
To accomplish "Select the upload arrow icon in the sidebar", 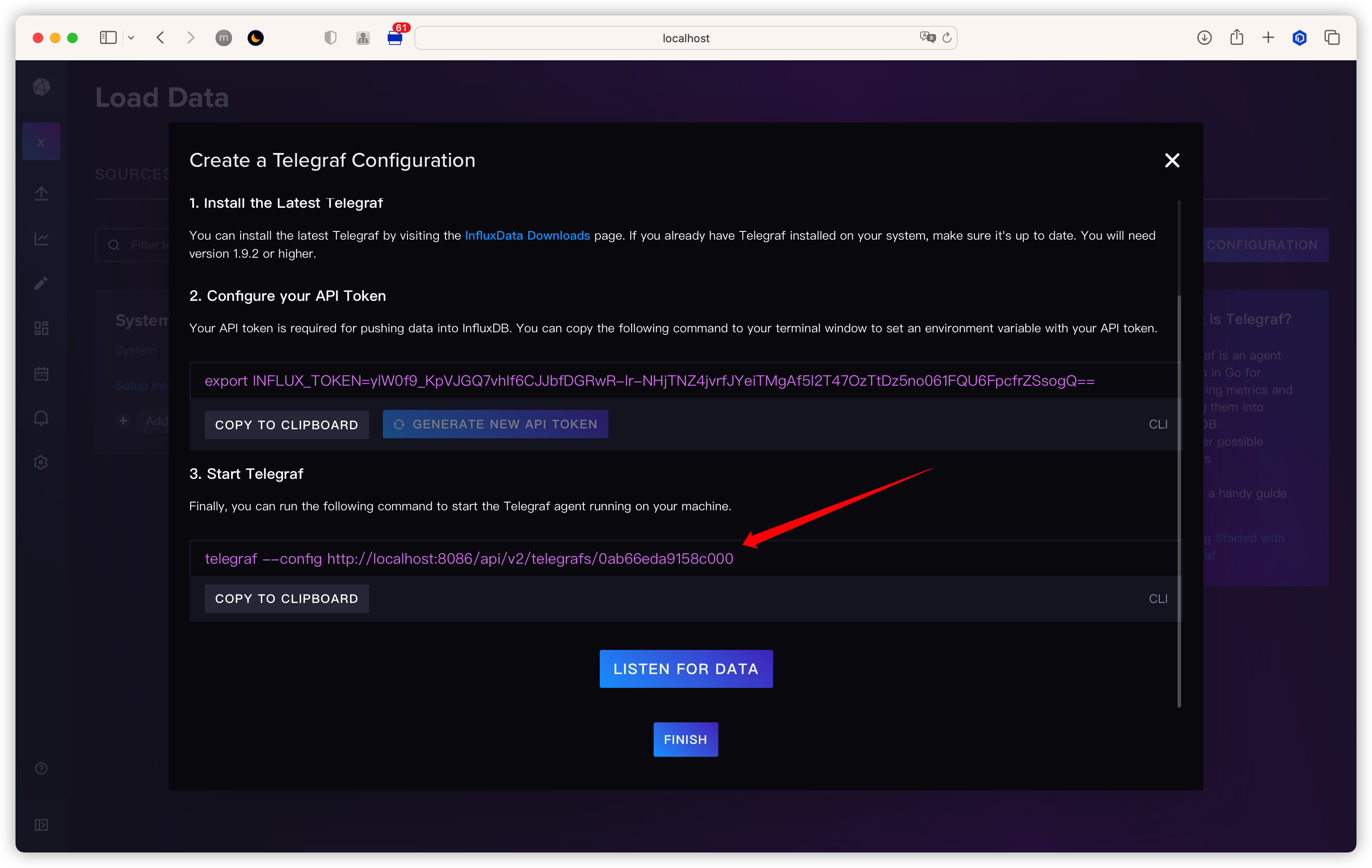I will 41,193.
